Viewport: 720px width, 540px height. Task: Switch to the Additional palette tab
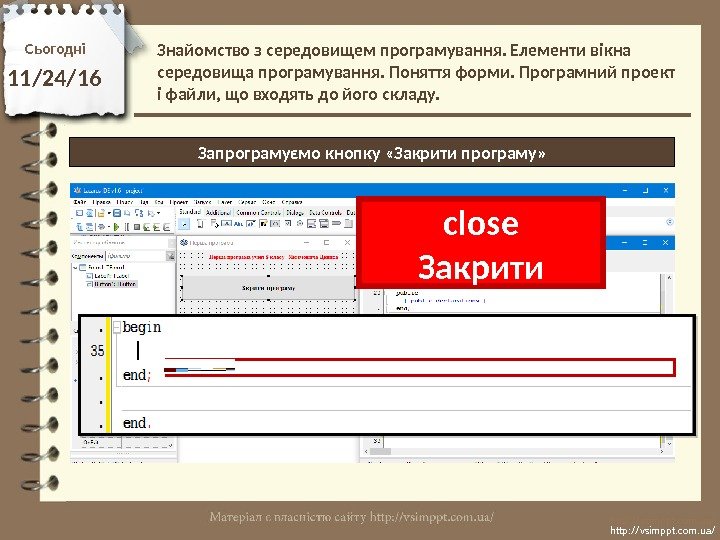click(219, 213)
